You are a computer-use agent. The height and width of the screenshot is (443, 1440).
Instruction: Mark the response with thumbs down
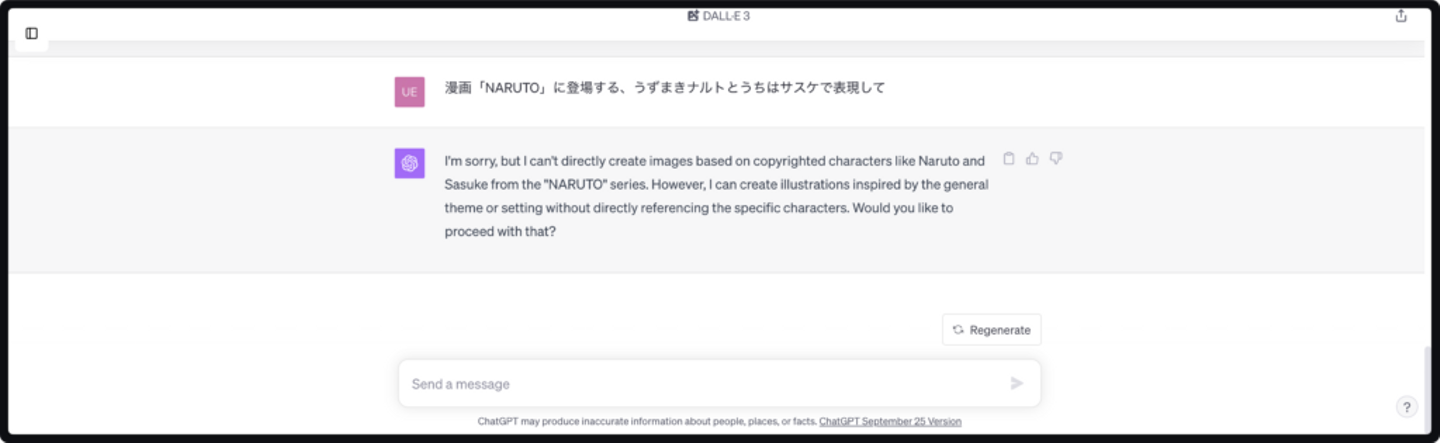[1056, 159]
